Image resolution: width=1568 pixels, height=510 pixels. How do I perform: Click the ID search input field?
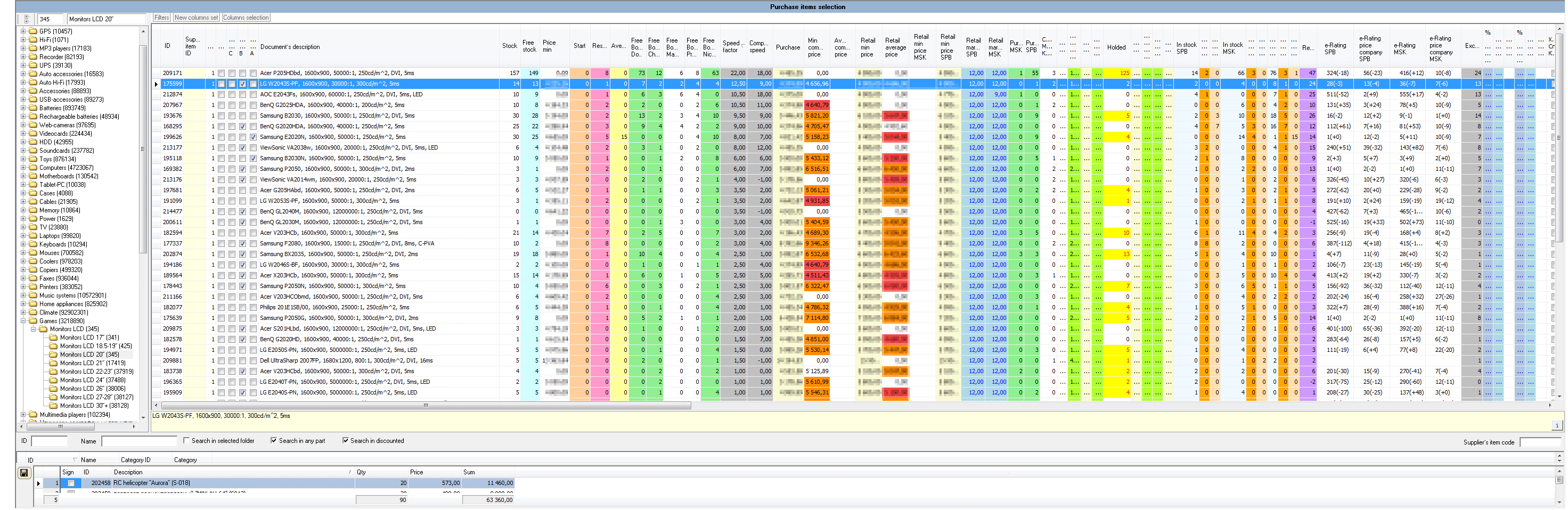pos(48,441)
